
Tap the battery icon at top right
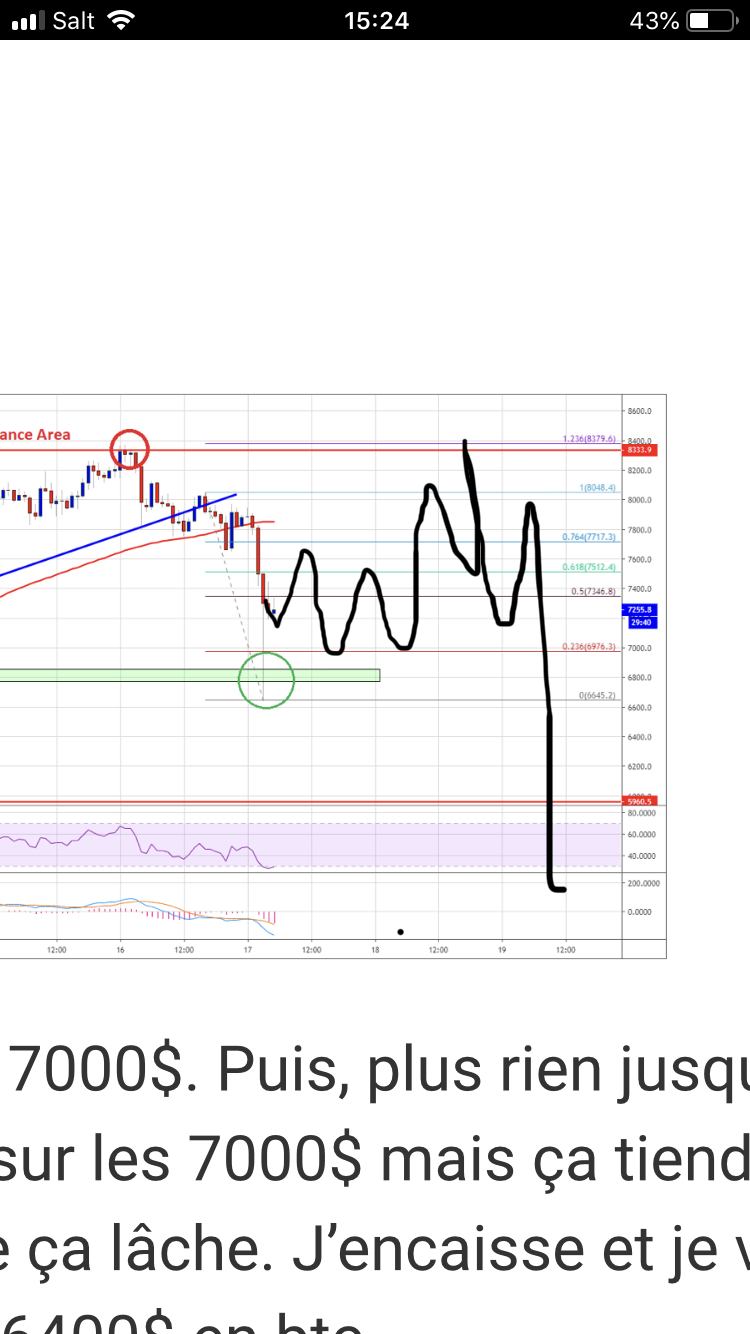711,20
